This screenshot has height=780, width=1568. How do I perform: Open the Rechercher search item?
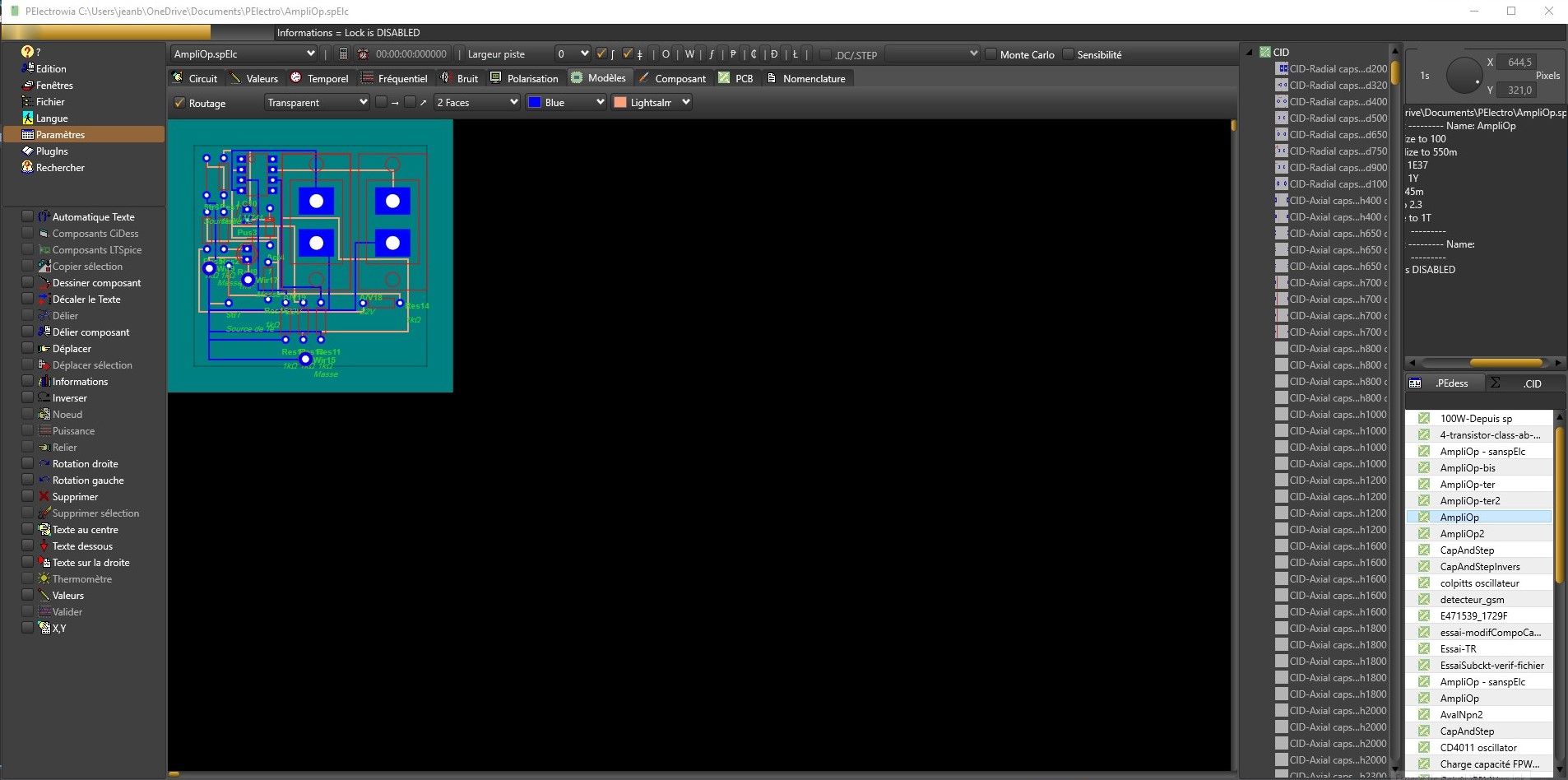(x=60, y=168)
